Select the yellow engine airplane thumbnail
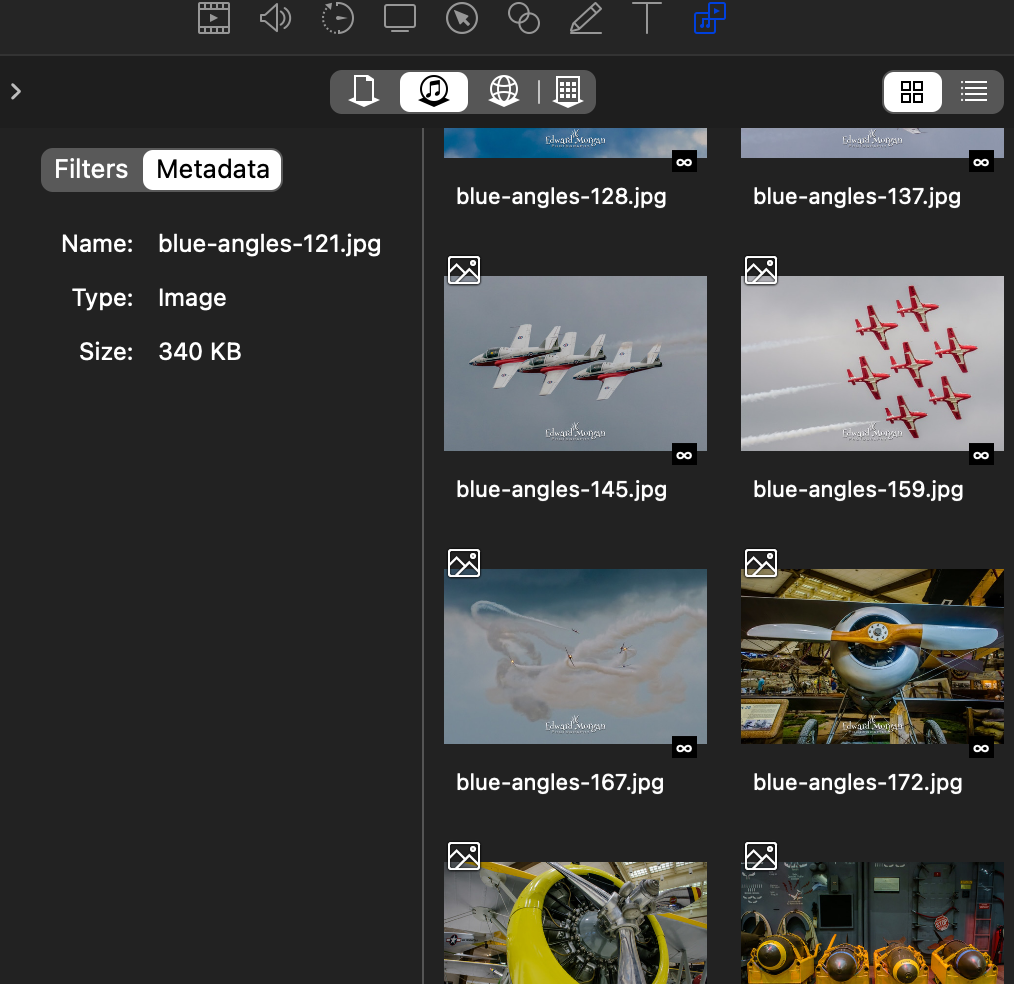This screenshot has height=984, width=1014. 575,923
